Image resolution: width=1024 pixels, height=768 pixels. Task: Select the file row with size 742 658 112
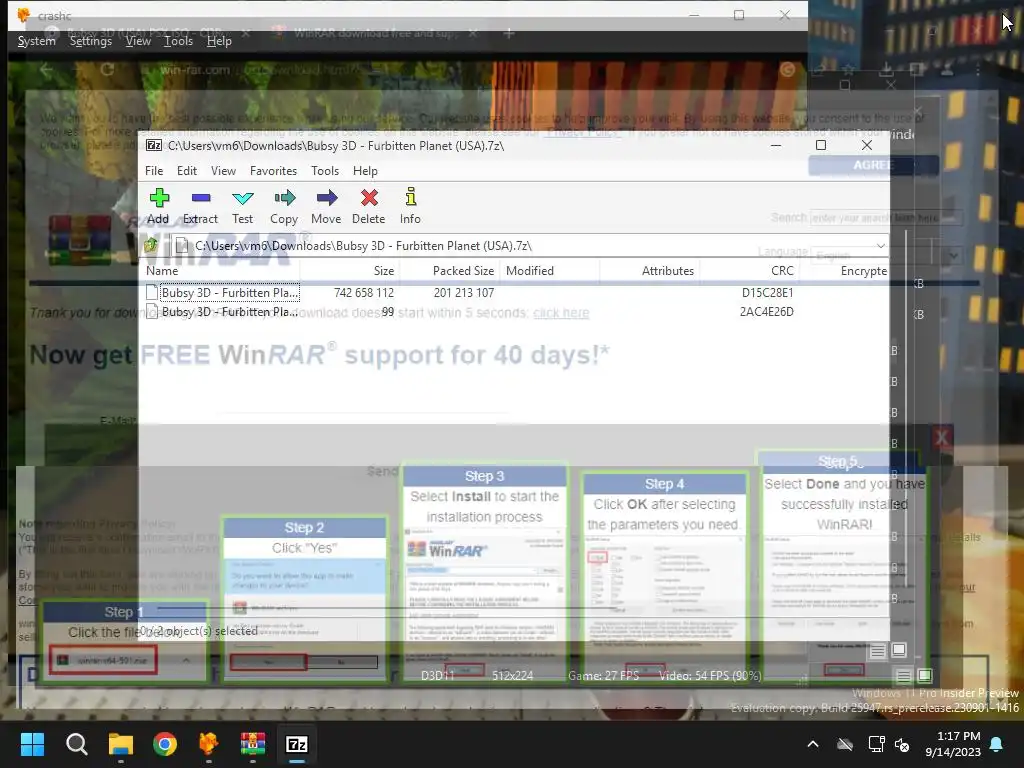(x=514, y=293)
